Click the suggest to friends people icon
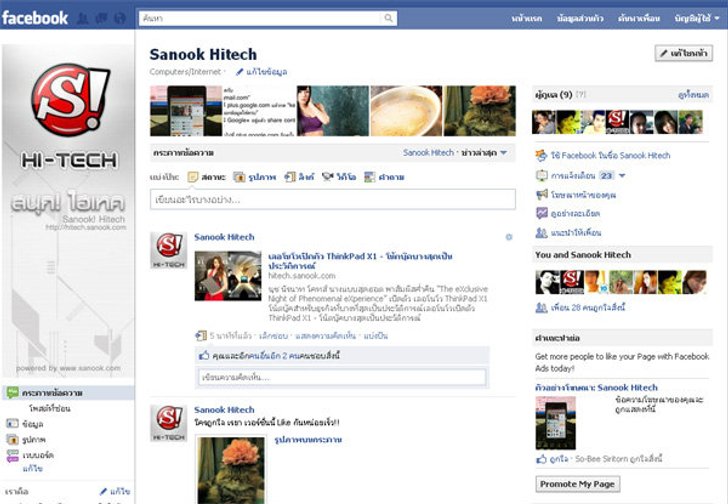This screenshot has width=728, height=504. [541, 233]
